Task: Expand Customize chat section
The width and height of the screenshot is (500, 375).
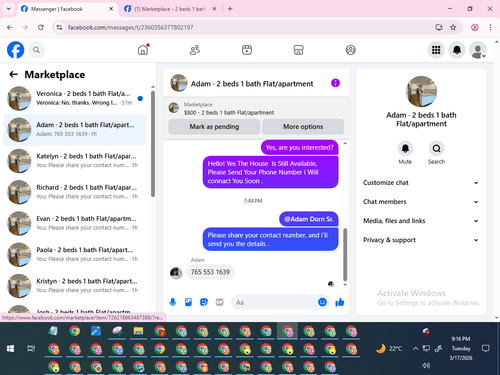Action: pos(421,183)
